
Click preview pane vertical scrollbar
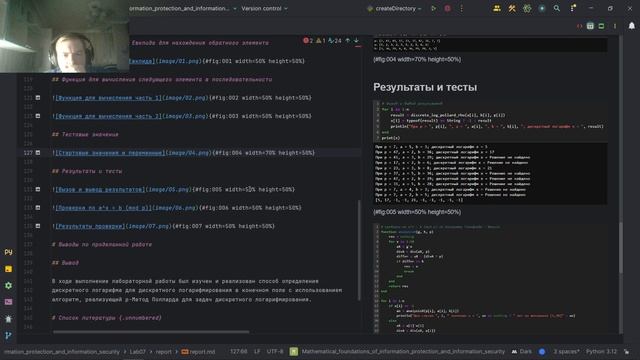[x=621, y=247]
